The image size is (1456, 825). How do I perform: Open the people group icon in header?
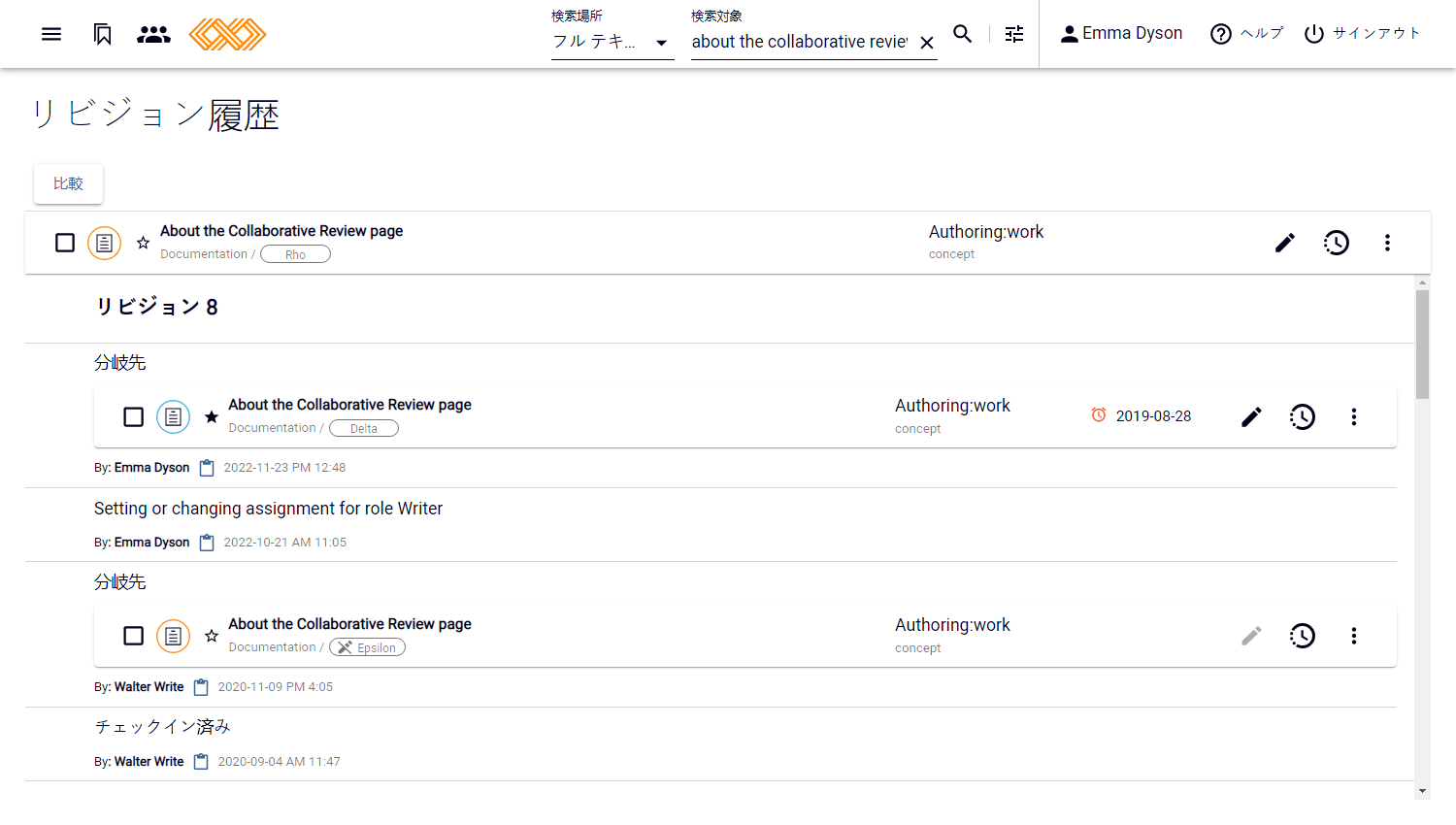coord(153,34)
